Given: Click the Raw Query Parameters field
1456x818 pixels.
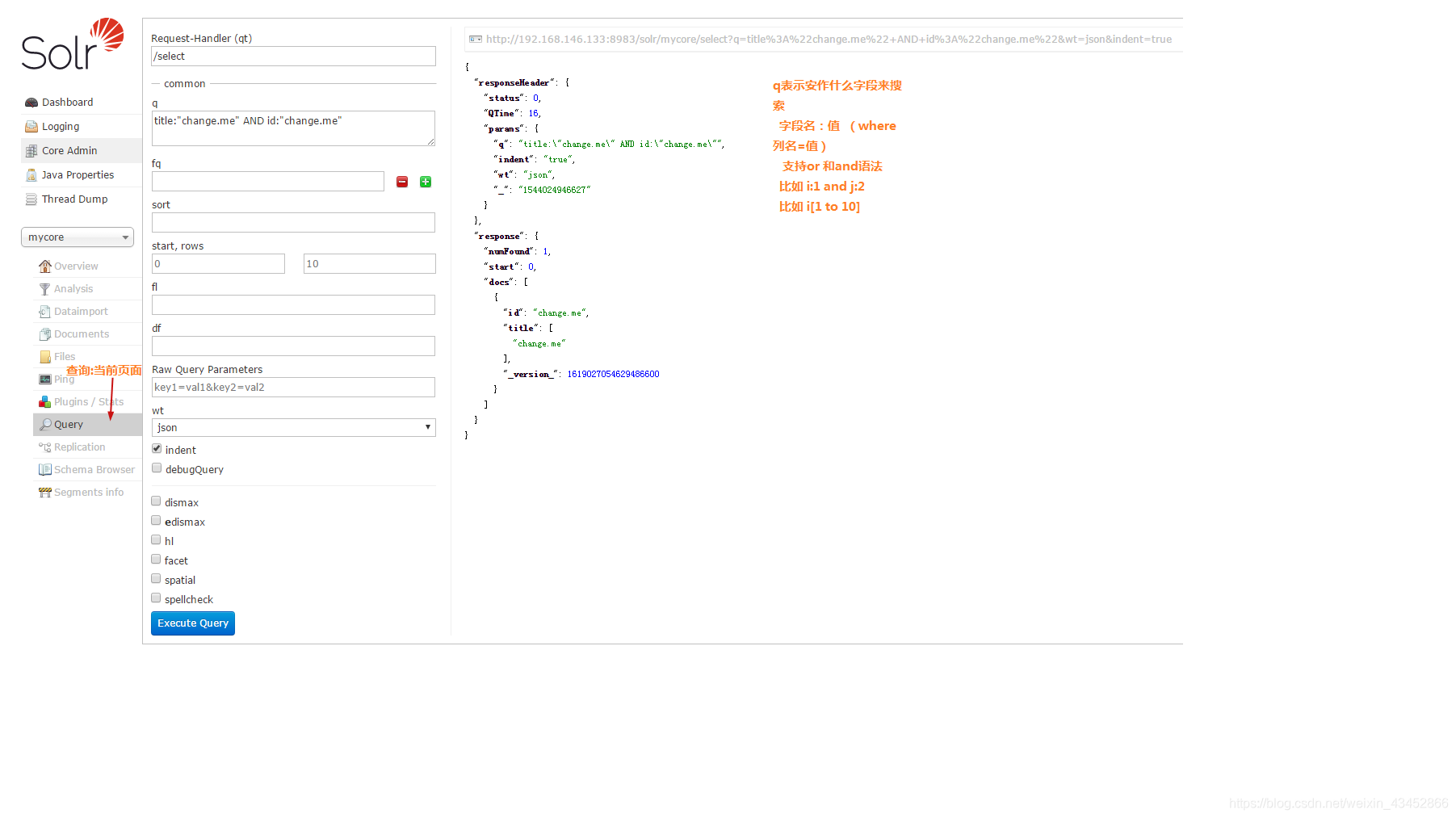Looking at the screenshot, I should point(293,388).
